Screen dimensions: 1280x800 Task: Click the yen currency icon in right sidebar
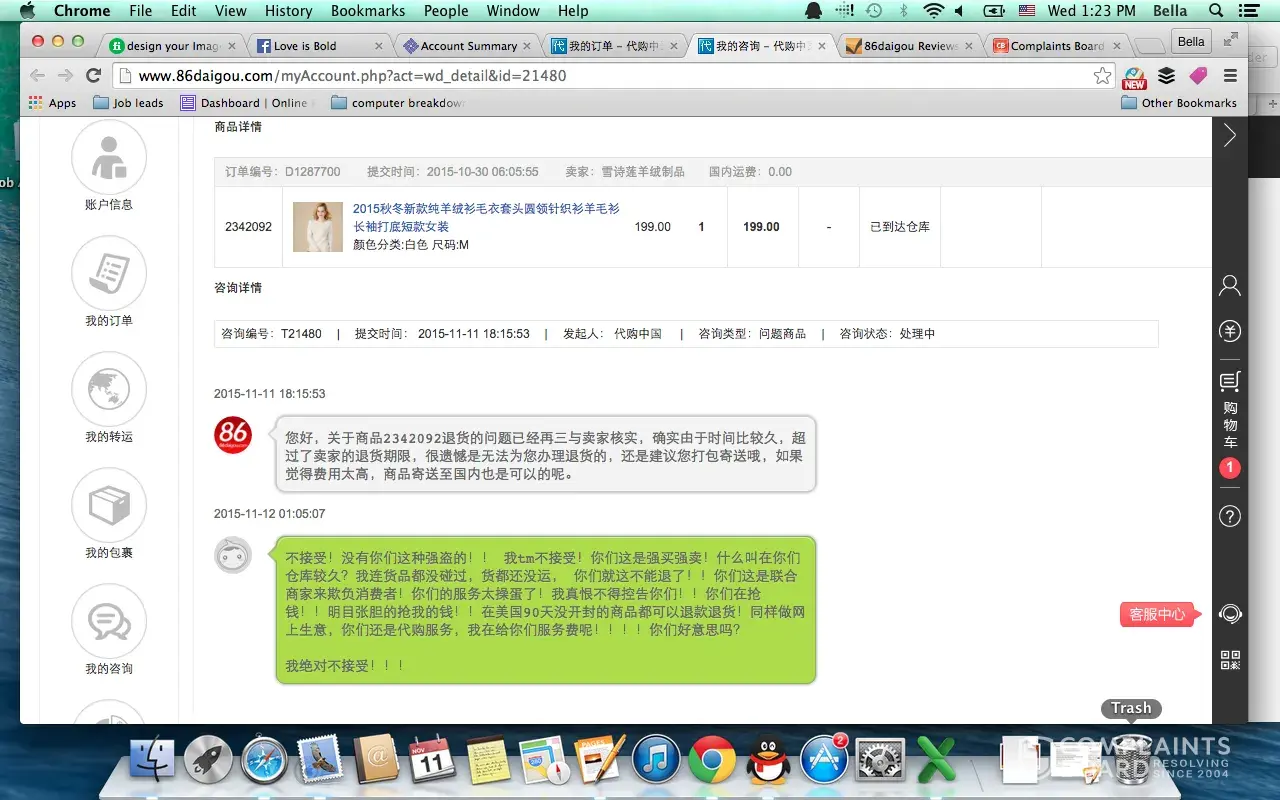tap(1230, 331)
